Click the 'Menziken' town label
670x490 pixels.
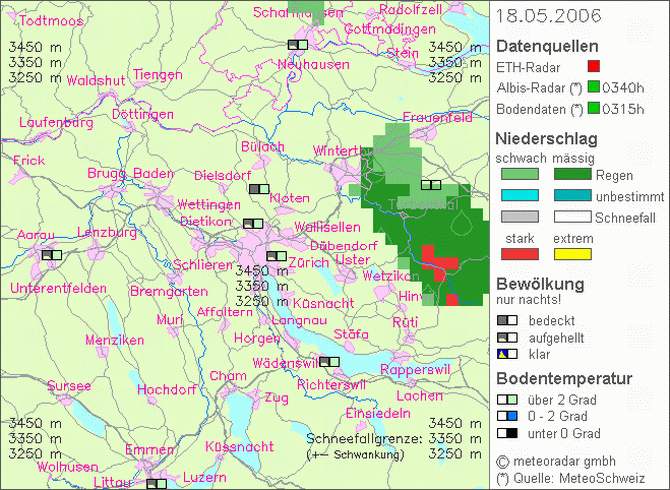(115, 340)
